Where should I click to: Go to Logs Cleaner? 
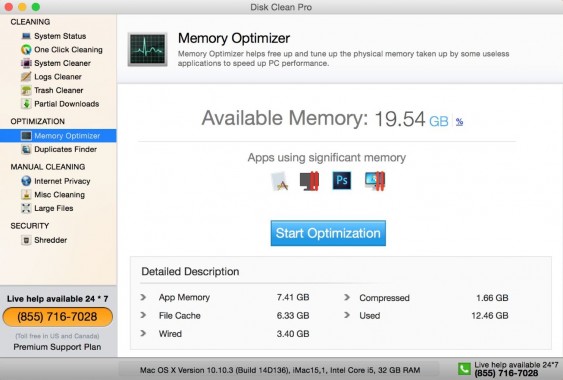point(58,77)
